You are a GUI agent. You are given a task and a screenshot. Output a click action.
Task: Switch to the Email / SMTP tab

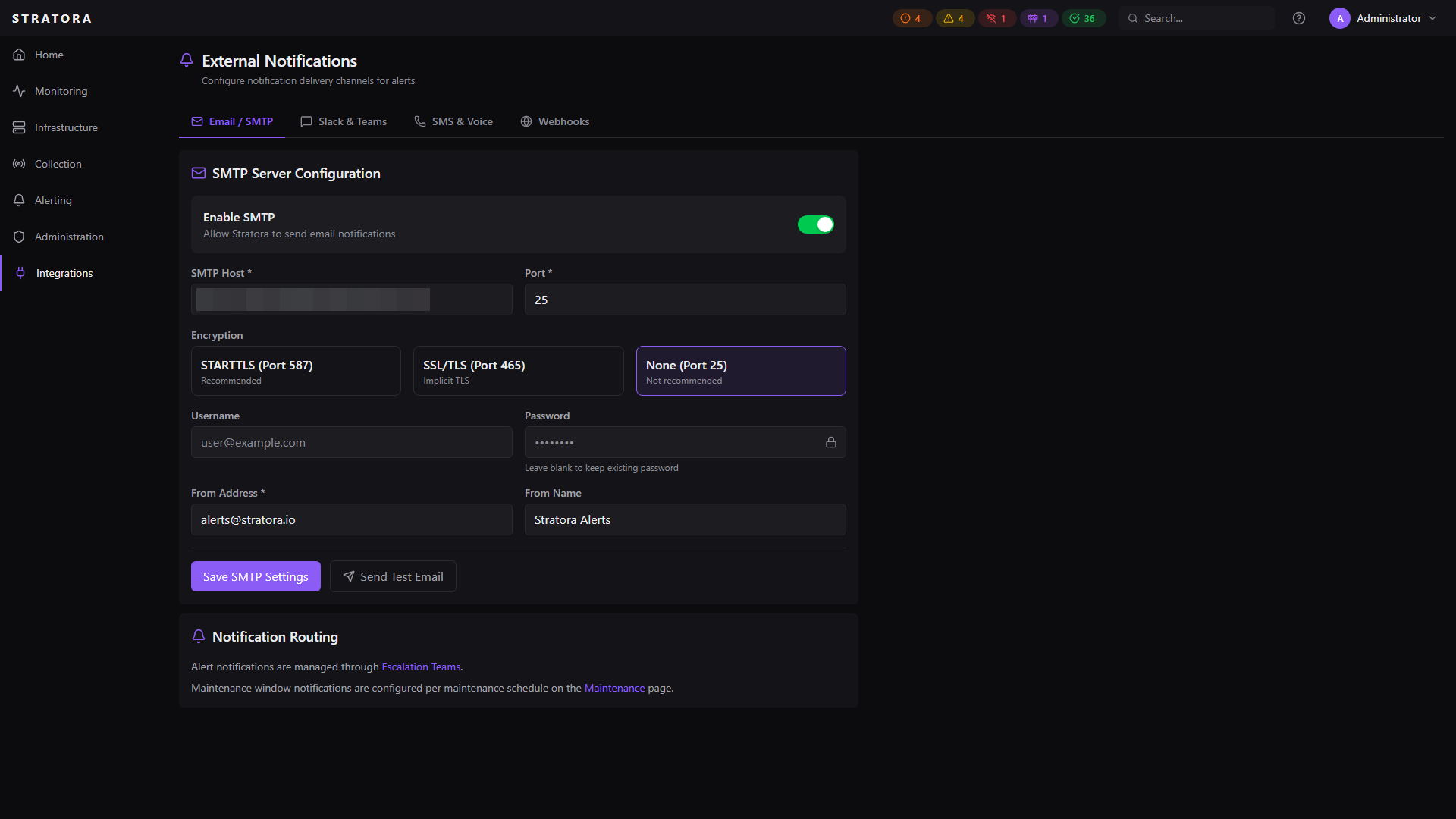pyautogui.click(x=232, y=121)
